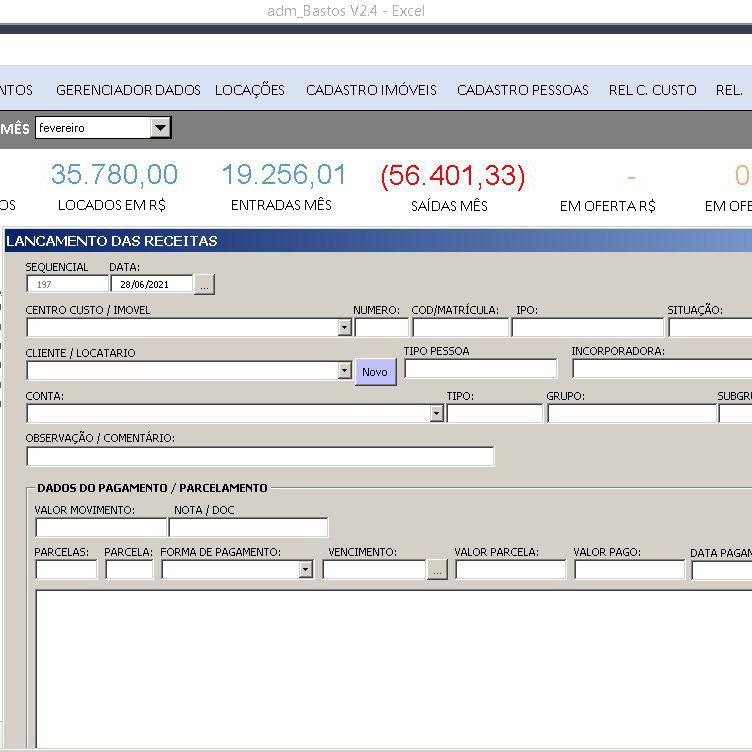The image size is (752, 752).
Task: Open date picker next to Data field
Action: pyautogui.click(x=204, y=285)
